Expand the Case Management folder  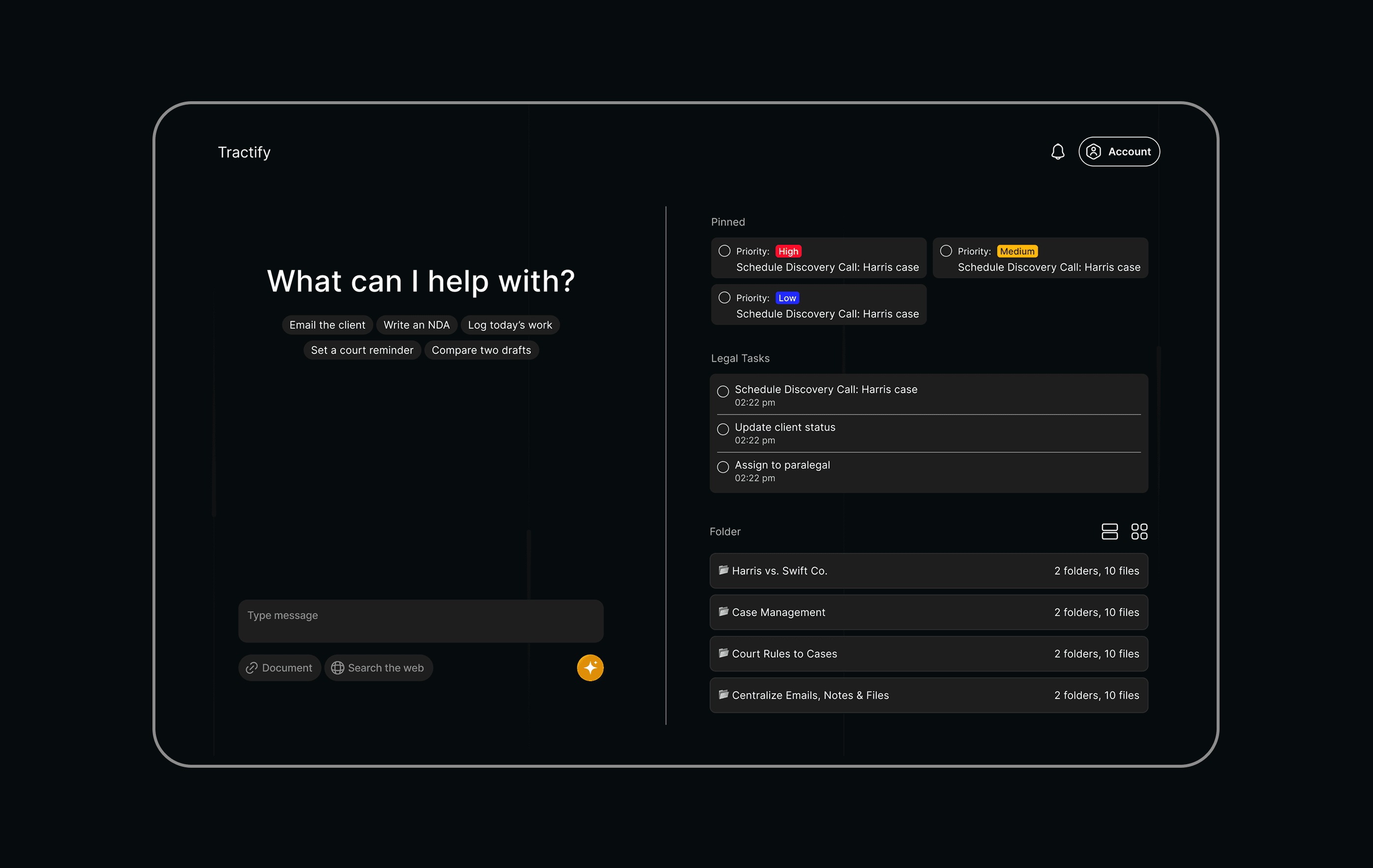(x=928, y=612)
